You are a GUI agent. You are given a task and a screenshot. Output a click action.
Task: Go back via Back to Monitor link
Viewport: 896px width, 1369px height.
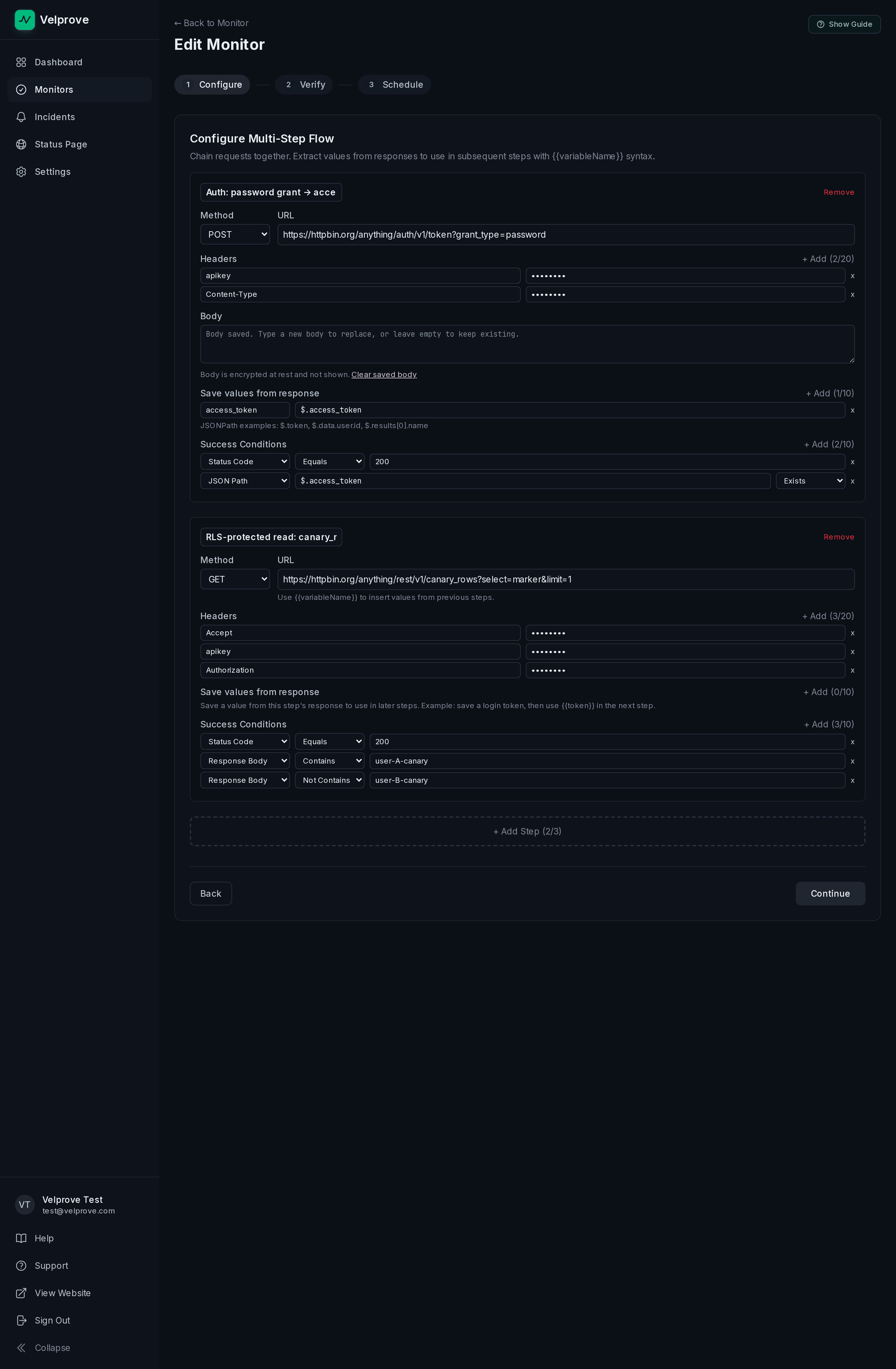(x=211, y=23)
